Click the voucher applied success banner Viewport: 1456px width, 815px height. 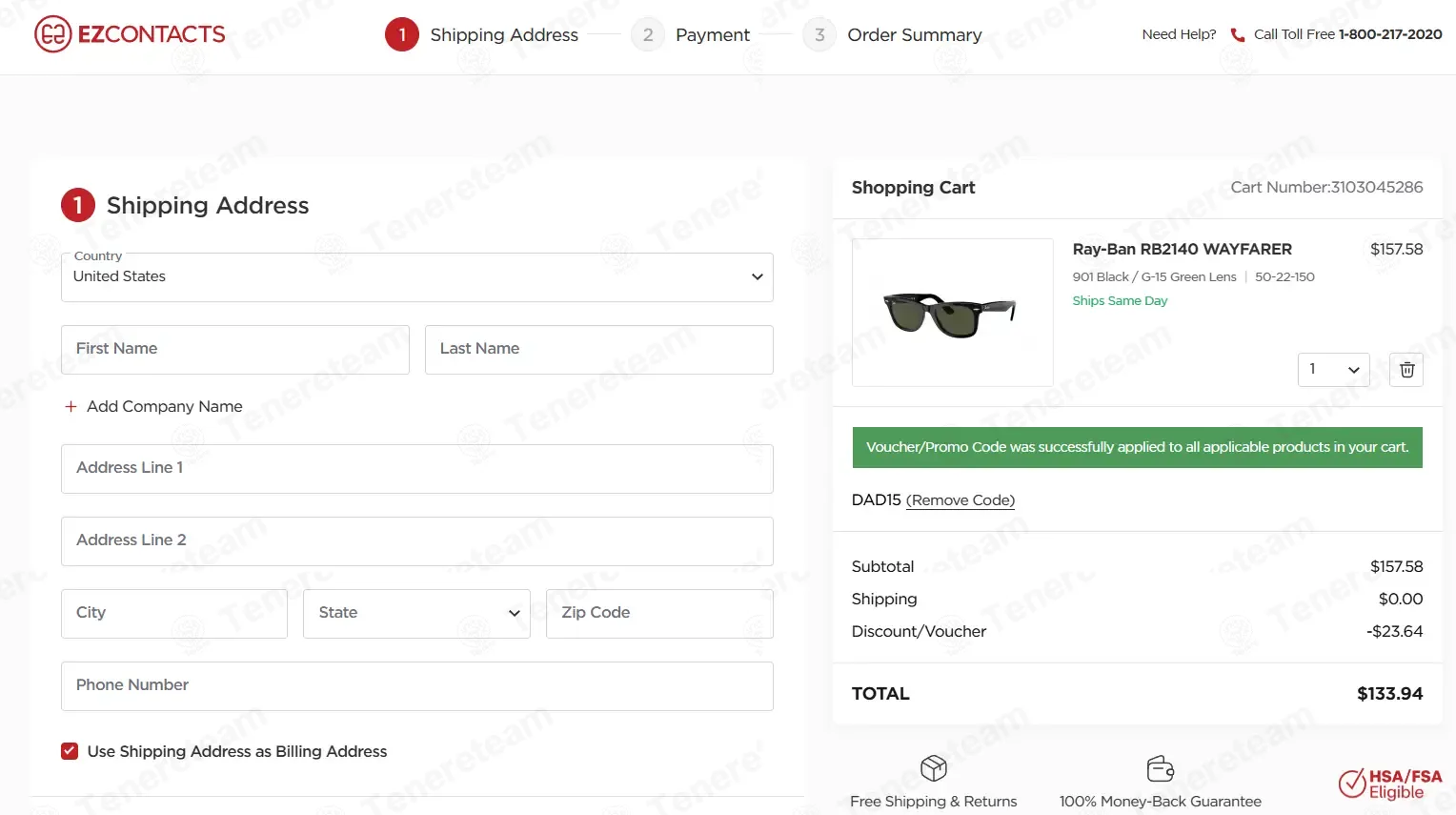1138,447
